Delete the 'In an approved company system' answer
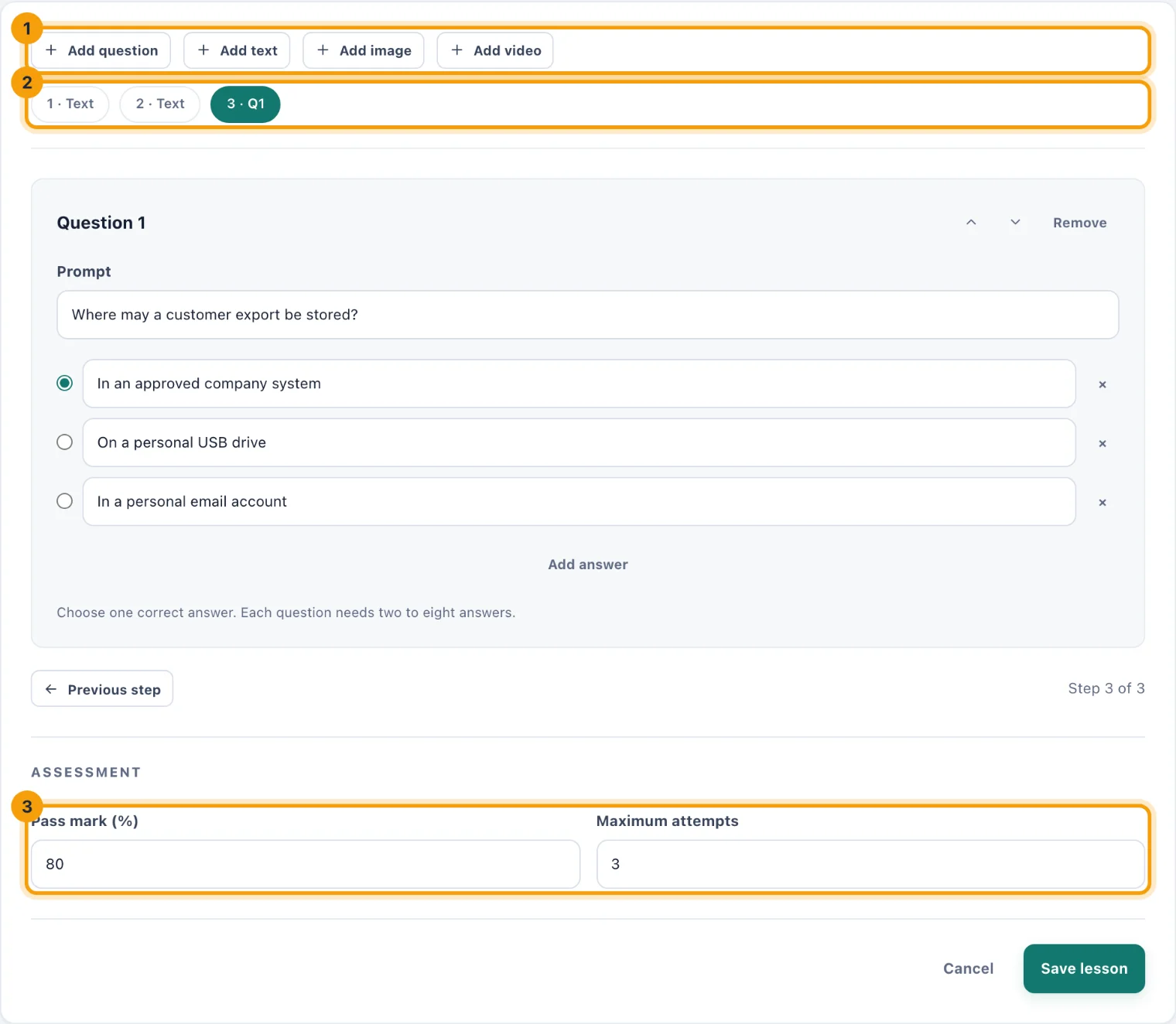The height and width of the screenshot is (1024, 1176). point(1102,384)
